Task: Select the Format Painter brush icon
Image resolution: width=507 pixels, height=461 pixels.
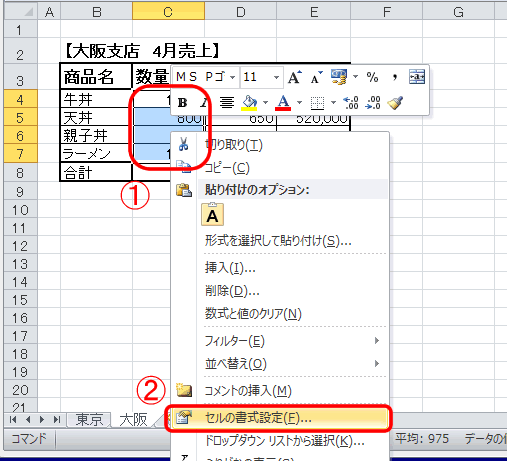Action: click(395, 103)
